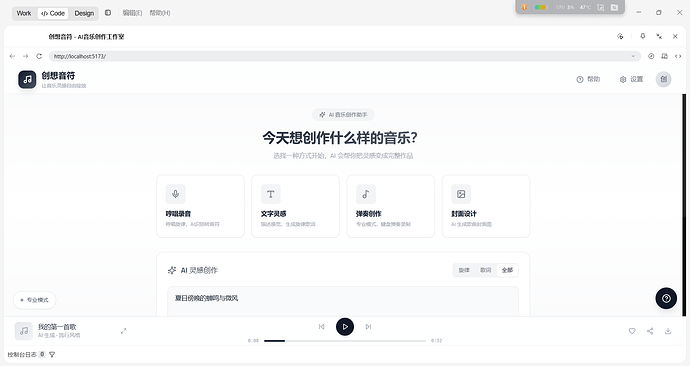Click the cloud sync icon in title row

pyautogui.click(x=620, y=36)
